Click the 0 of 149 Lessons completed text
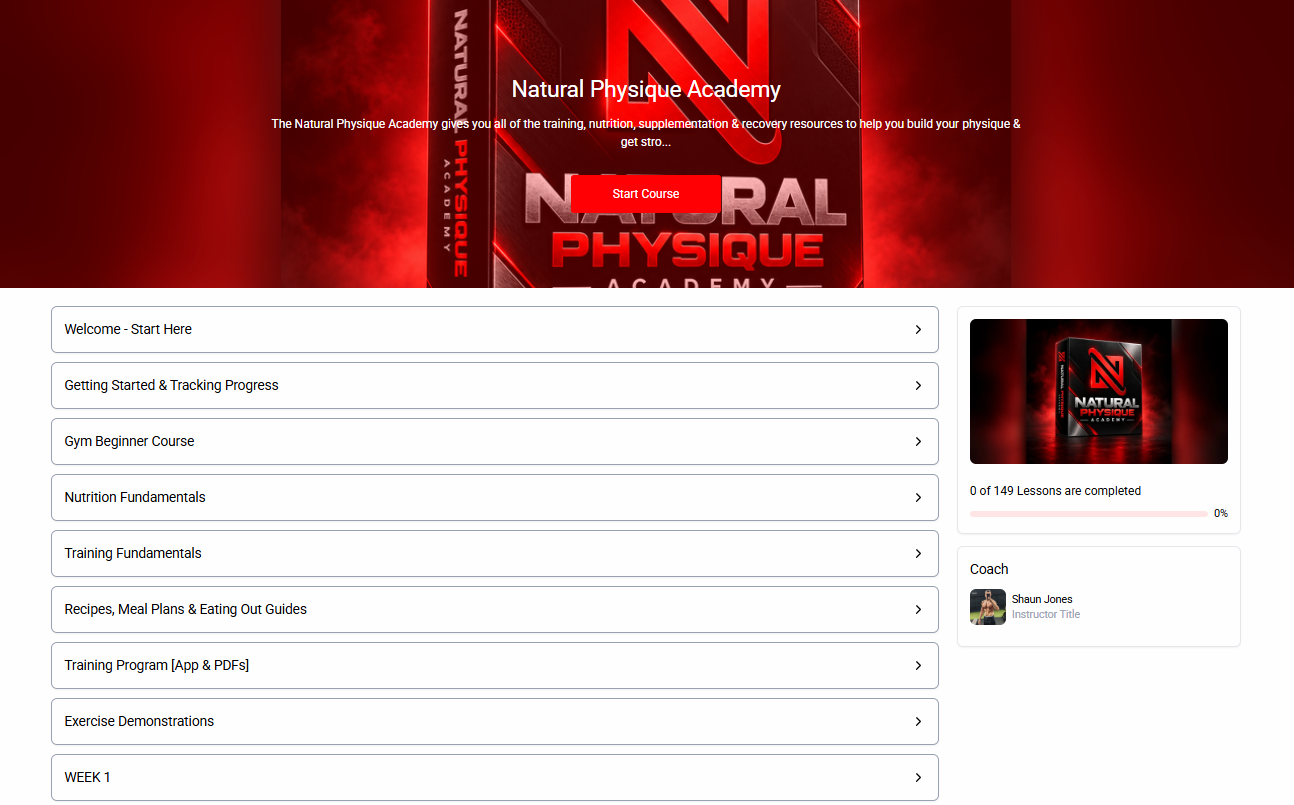The height and width of the screenshot is (805, 1294). [1055, 491]
